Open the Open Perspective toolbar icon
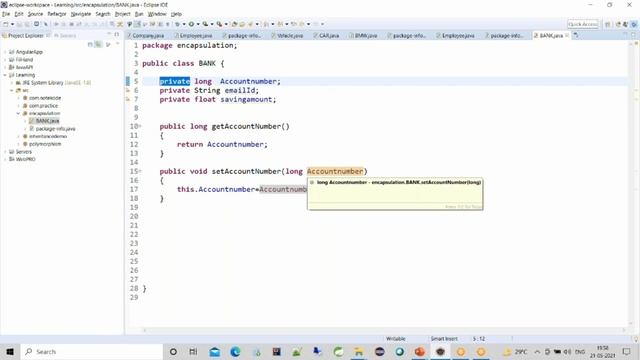The image size is (640, 360). pos(608,24)
